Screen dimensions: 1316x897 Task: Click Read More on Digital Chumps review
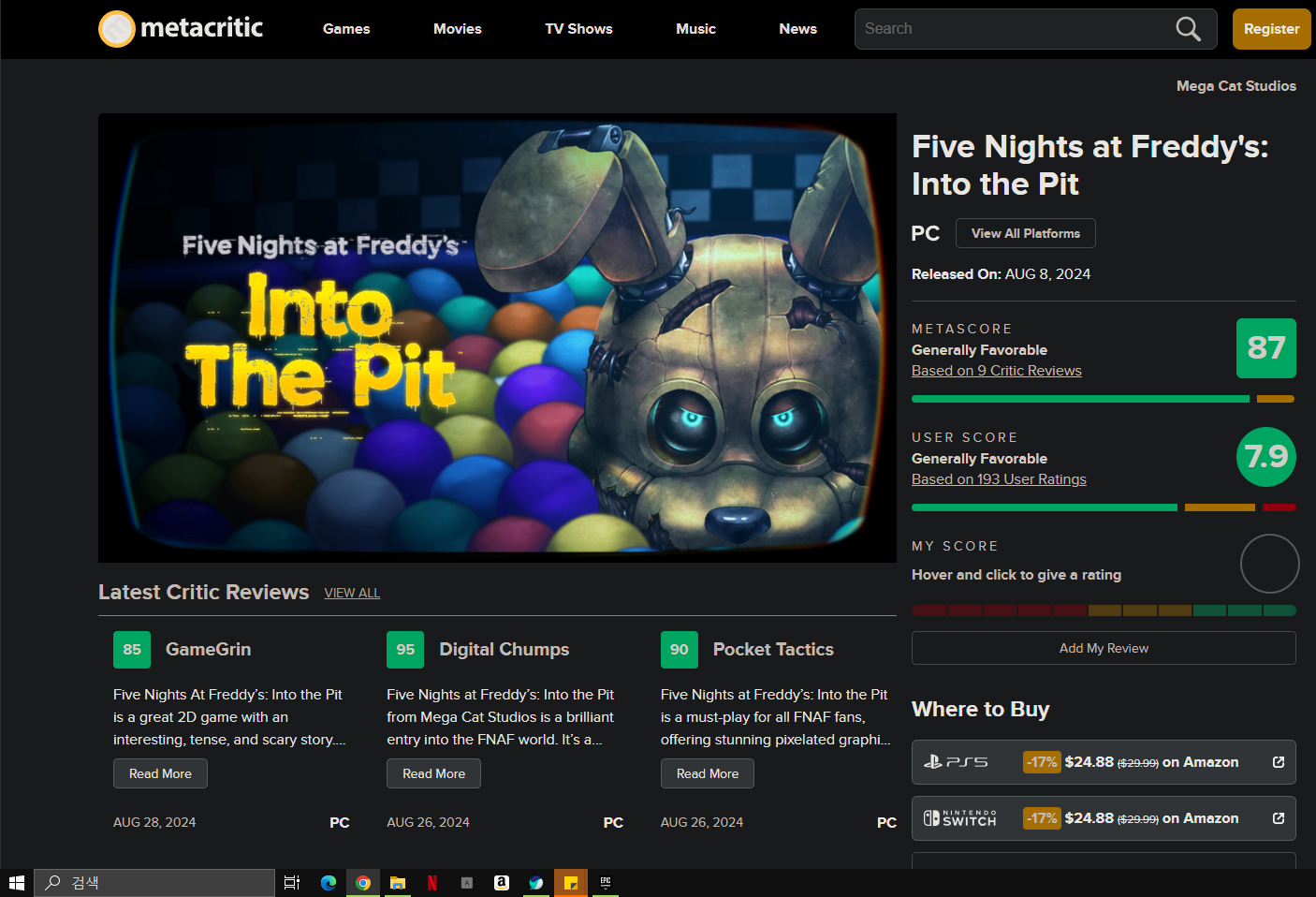433,773
